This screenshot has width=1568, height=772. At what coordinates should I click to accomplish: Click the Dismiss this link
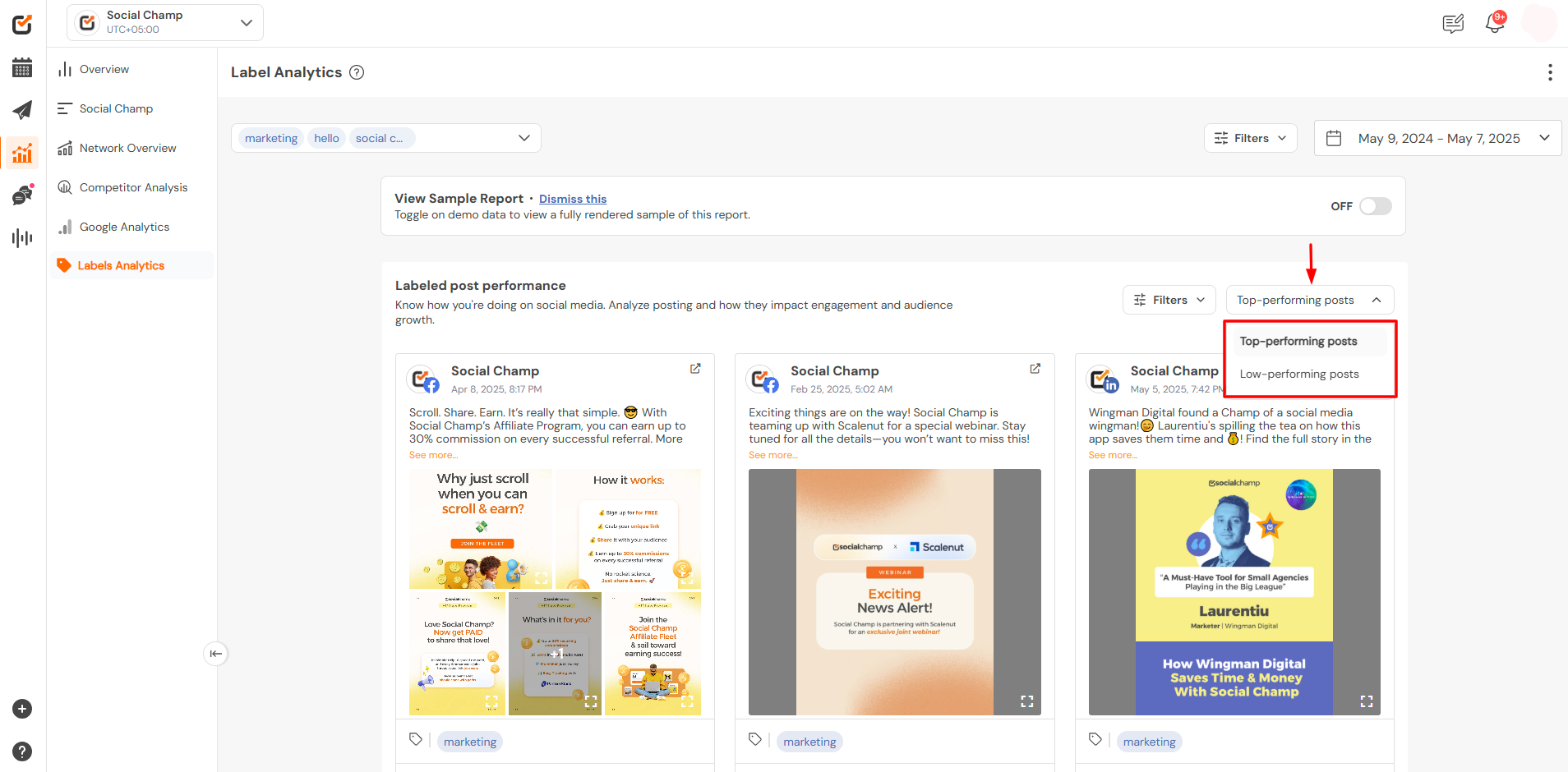[x=573, y=199]
